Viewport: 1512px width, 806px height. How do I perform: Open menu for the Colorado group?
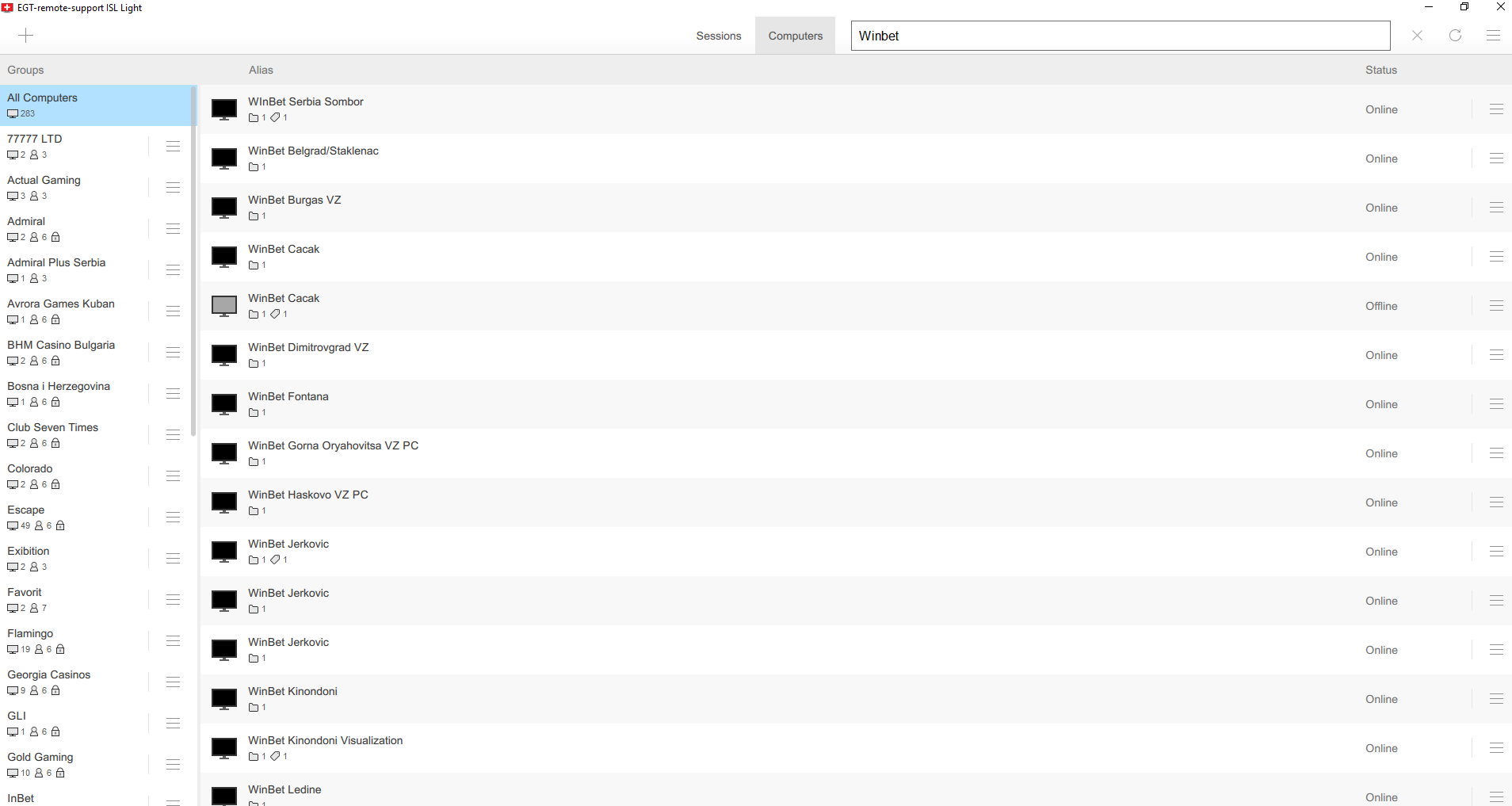[173, 476]
